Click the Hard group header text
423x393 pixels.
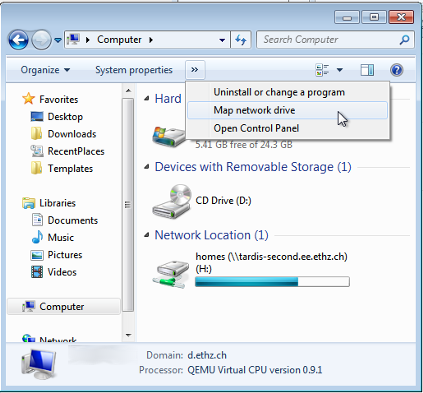pos(168,99)
